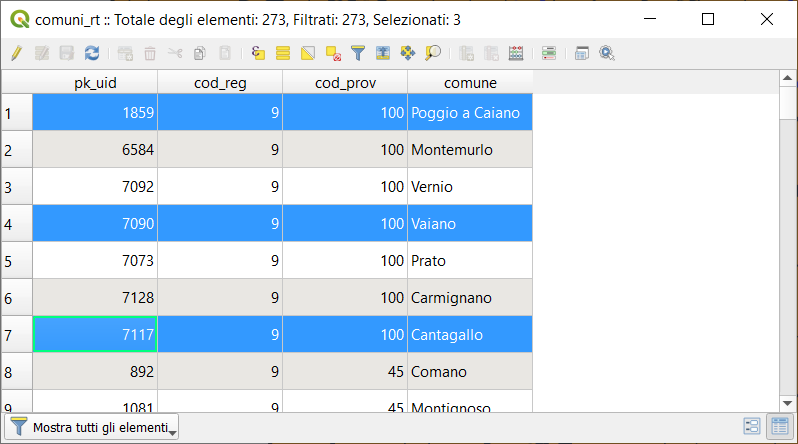The image size is (798, 444).
Task: Click the Montemurlo comune cell
Action: click(470, 150)
